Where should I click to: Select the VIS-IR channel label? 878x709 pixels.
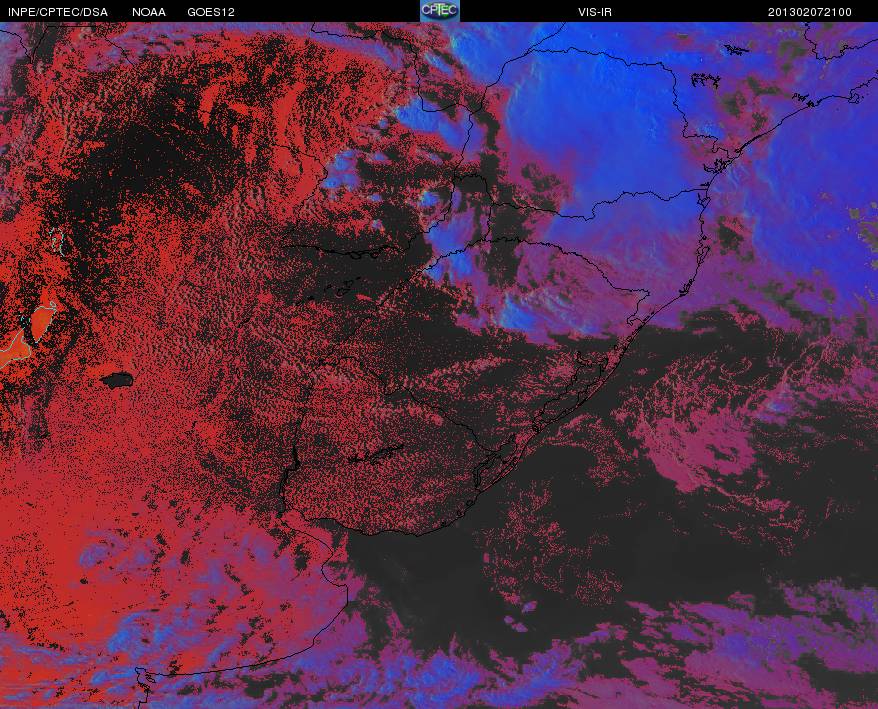click(595, 12)
